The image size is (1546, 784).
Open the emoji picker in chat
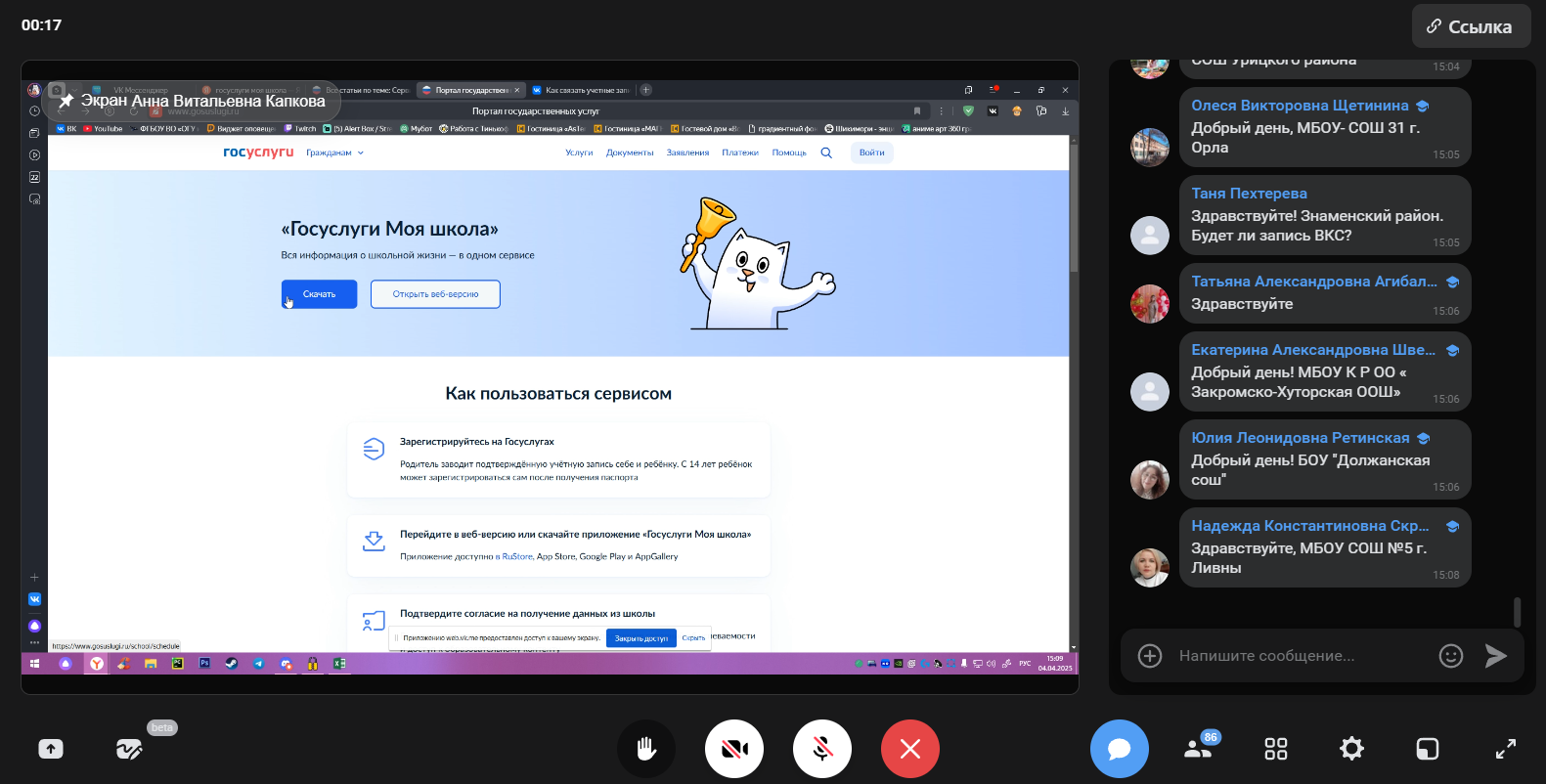coord(1450,656)
